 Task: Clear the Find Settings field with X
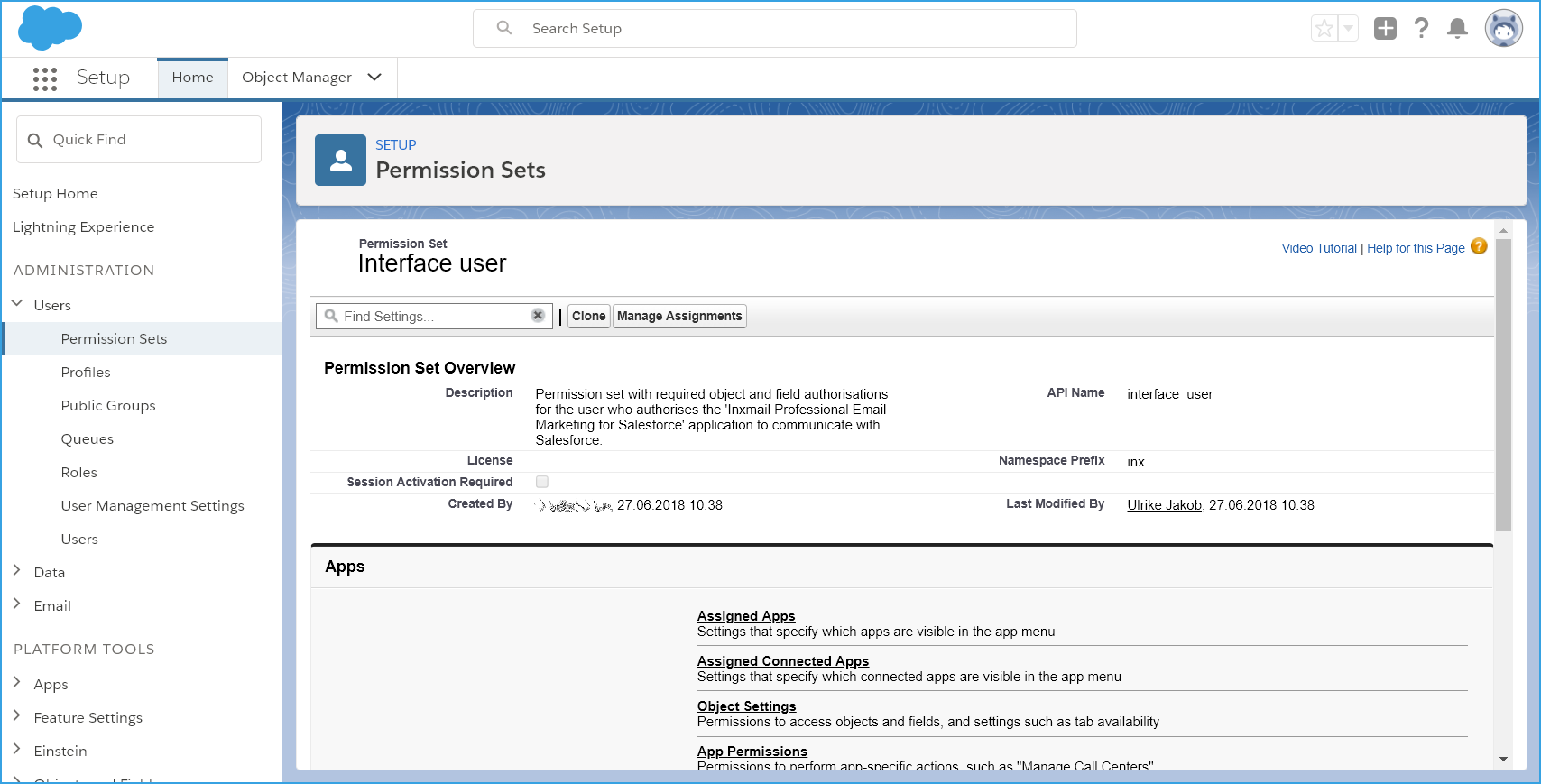click(538, 316)
